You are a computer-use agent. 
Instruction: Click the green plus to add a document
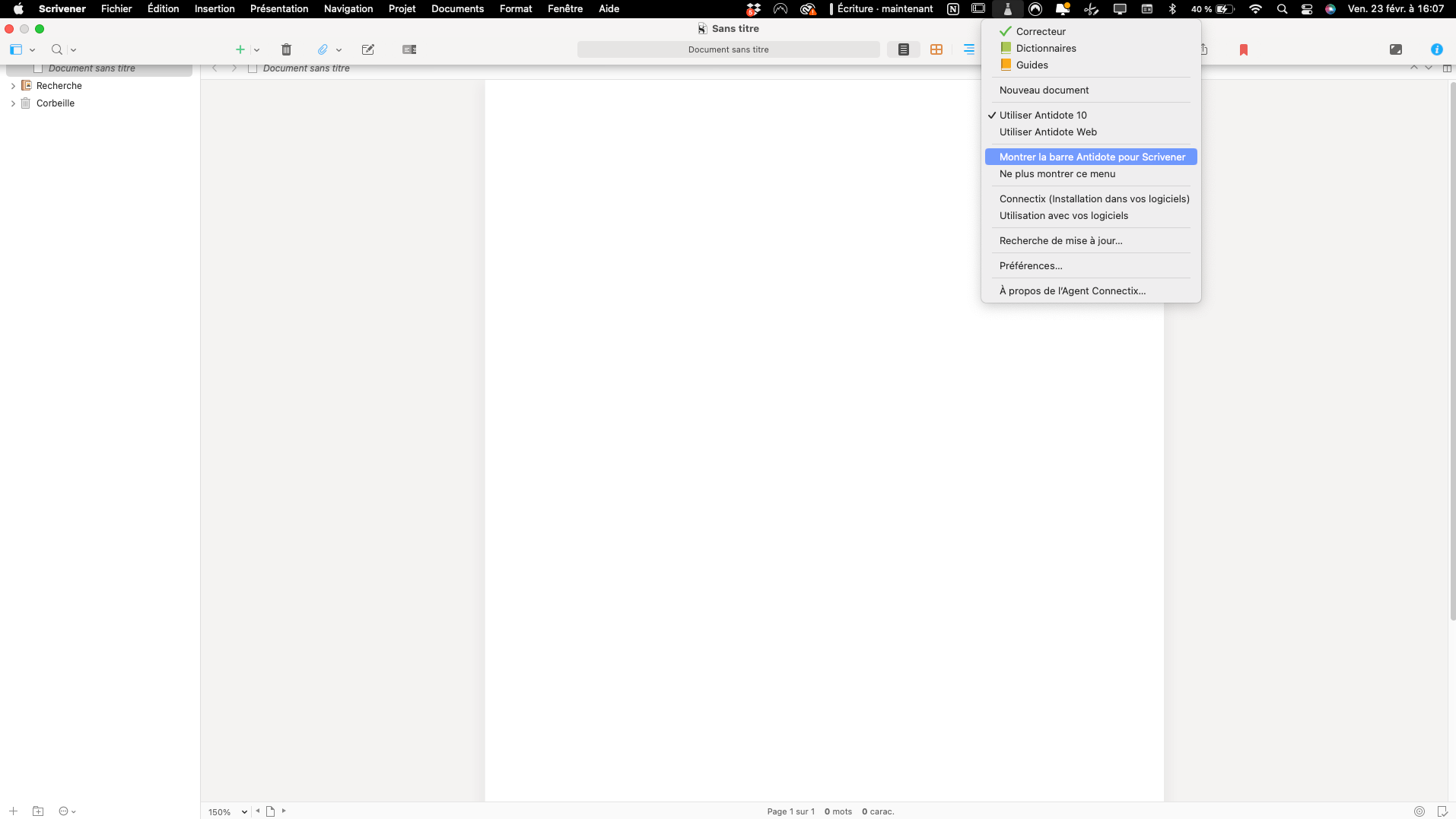(241, 49)
